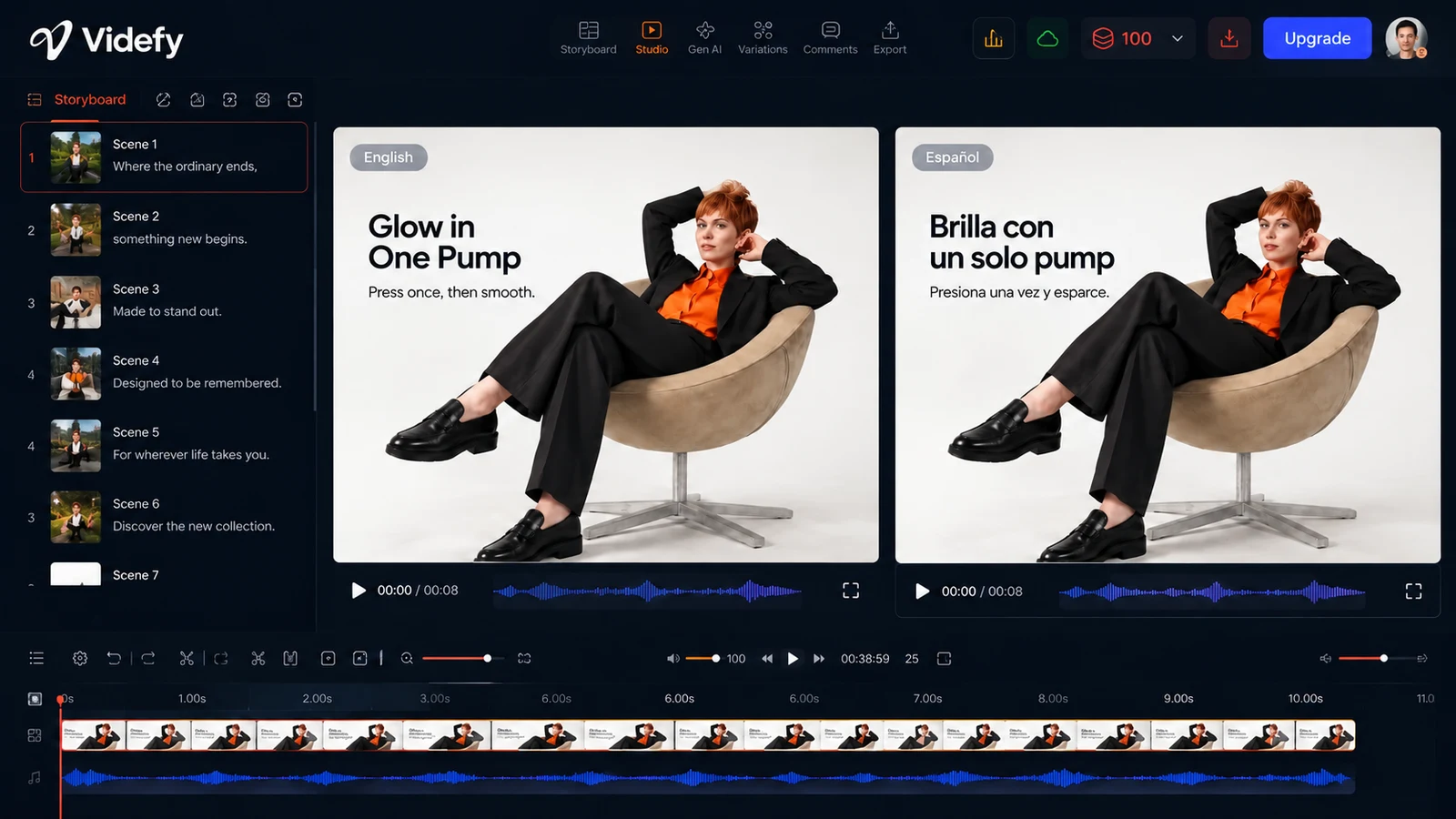Switch to the Storyboard tab in top navigation
This screenshot has width=1456, height=819.
point(589,38)
